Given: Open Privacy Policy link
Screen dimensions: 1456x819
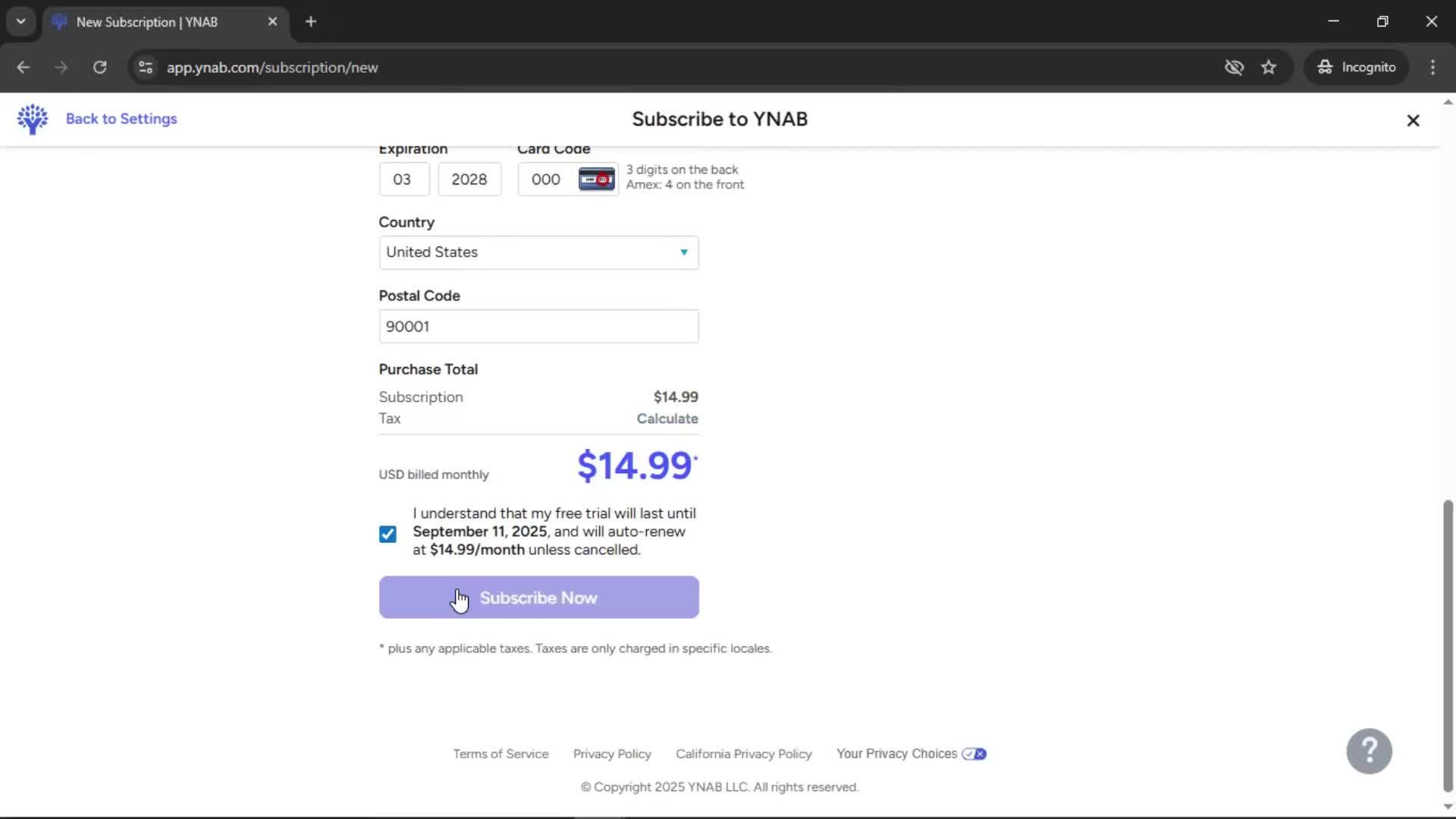Looking at the screenshot, I should [612, 754].
